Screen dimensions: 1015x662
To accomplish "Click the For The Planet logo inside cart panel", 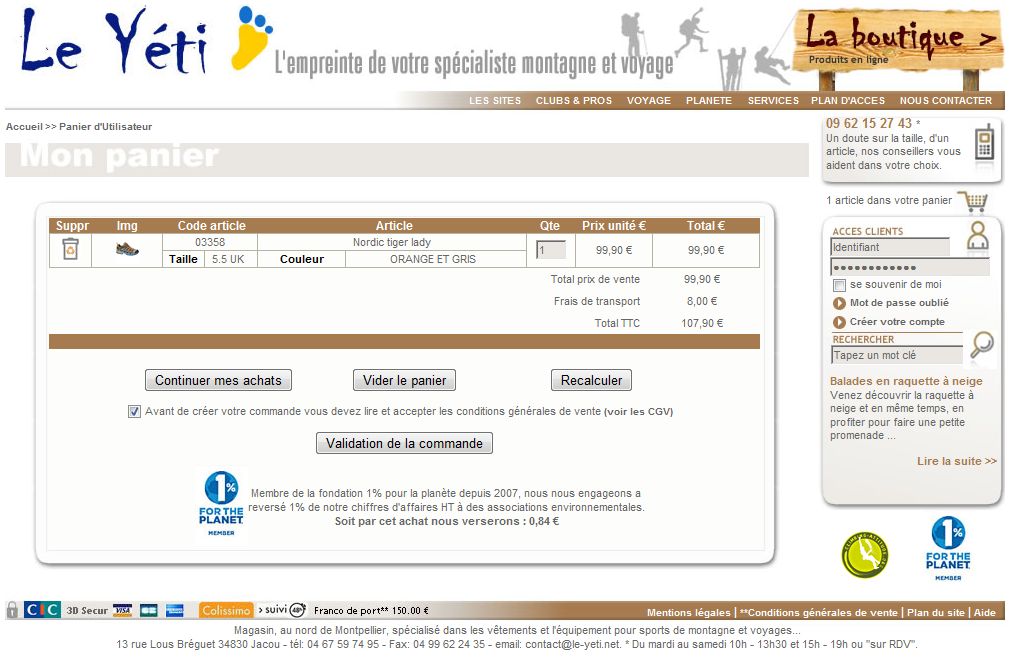I will (221, 503).
